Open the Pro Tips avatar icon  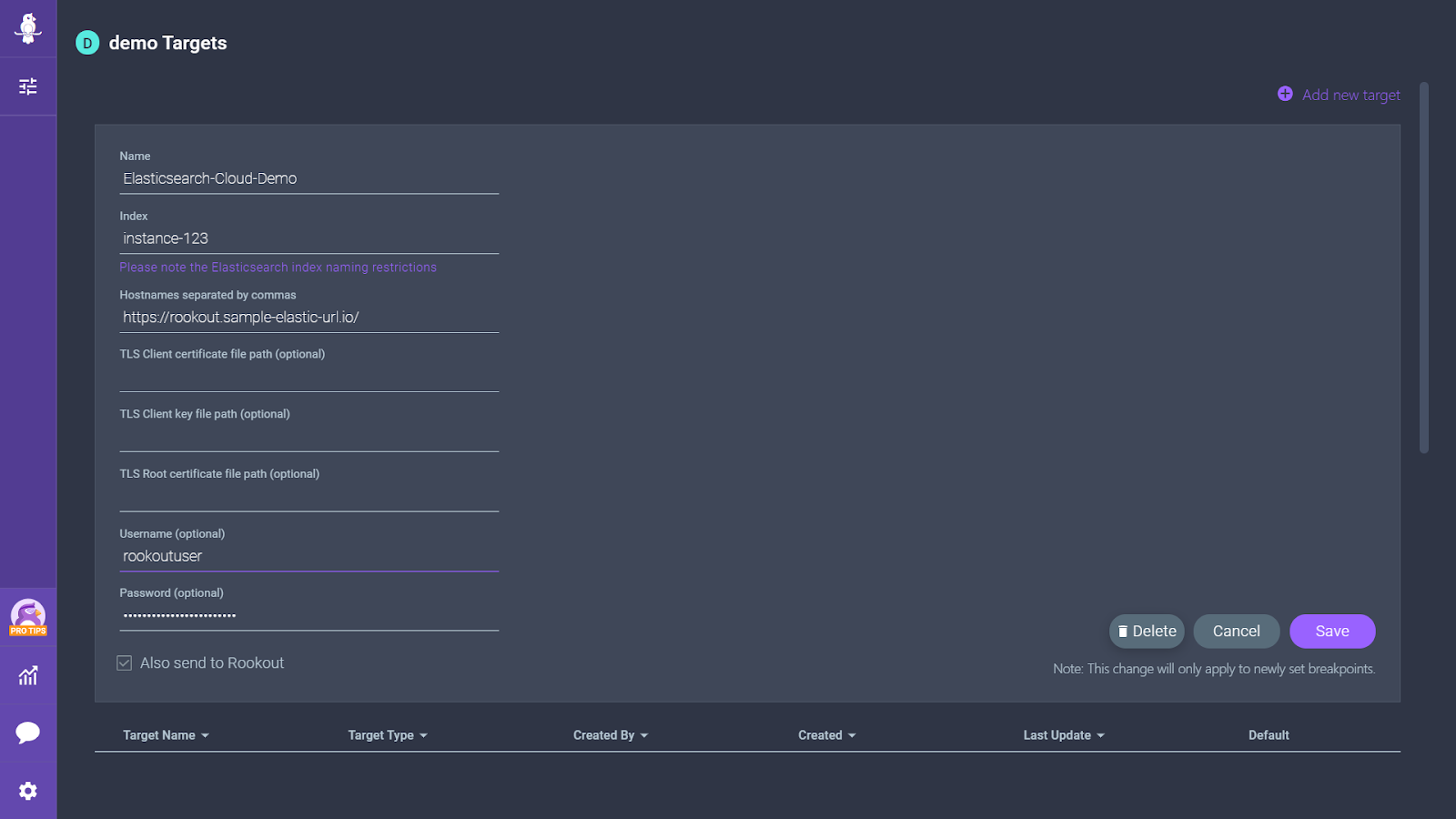(x=28, y=617)
